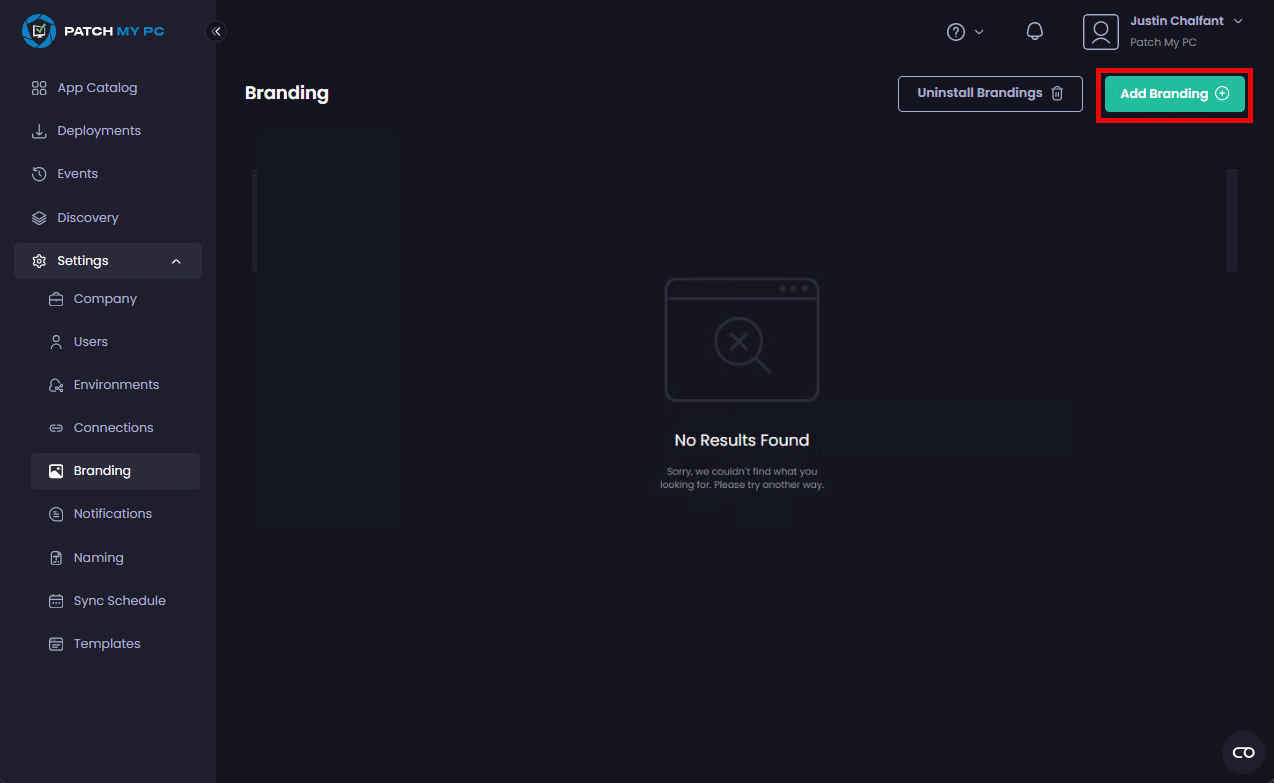
Task: Click the Patch My PC logo
Action: point(93,31)
